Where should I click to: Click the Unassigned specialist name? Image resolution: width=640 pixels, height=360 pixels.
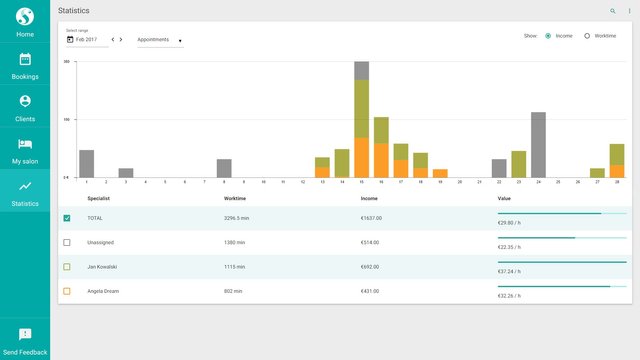click(x=100, y=242)
